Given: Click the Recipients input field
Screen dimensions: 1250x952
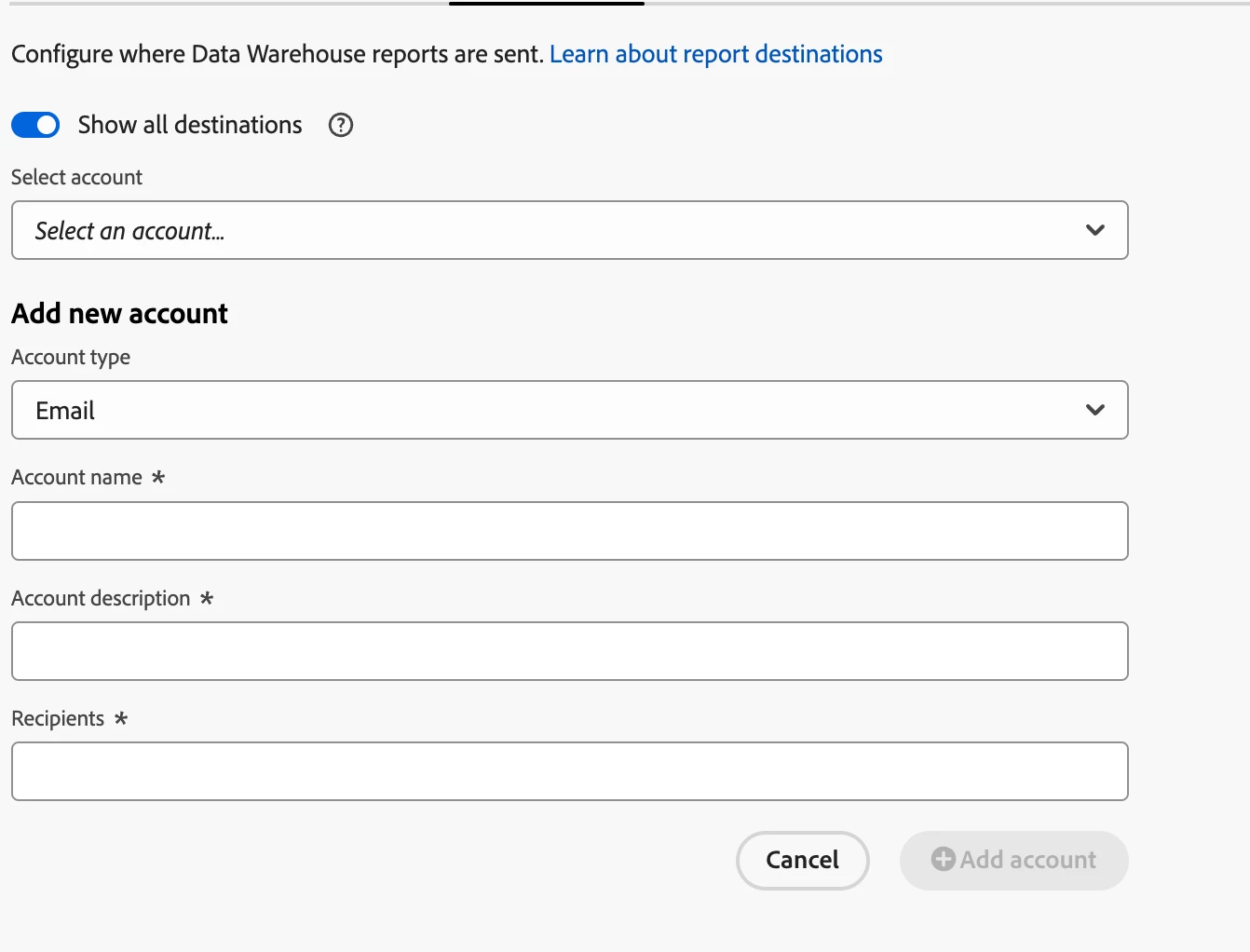Looking at the screenshot, I should 569,771.
